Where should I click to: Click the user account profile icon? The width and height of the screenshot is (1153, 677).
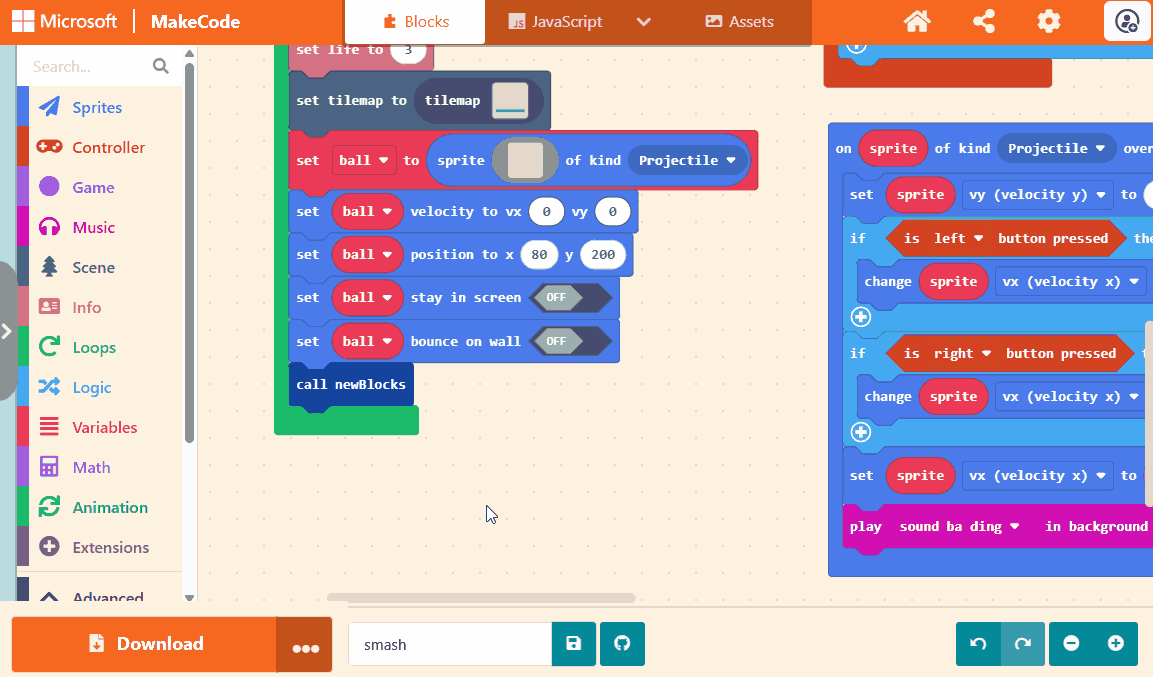coord(1127,21)
